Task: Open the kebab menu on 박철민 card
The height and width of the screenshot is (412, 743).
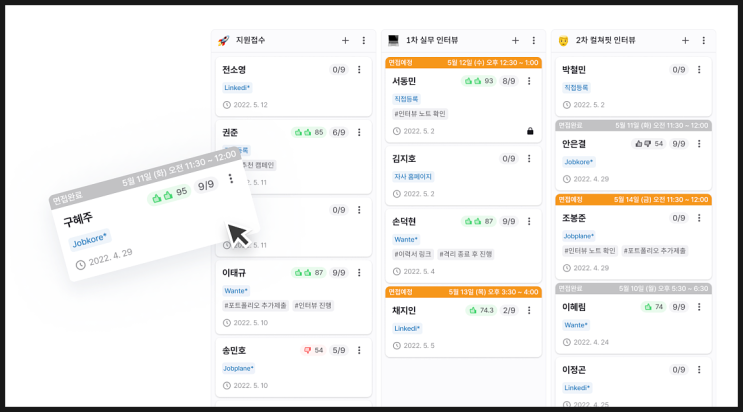Action: click(699, 70)
